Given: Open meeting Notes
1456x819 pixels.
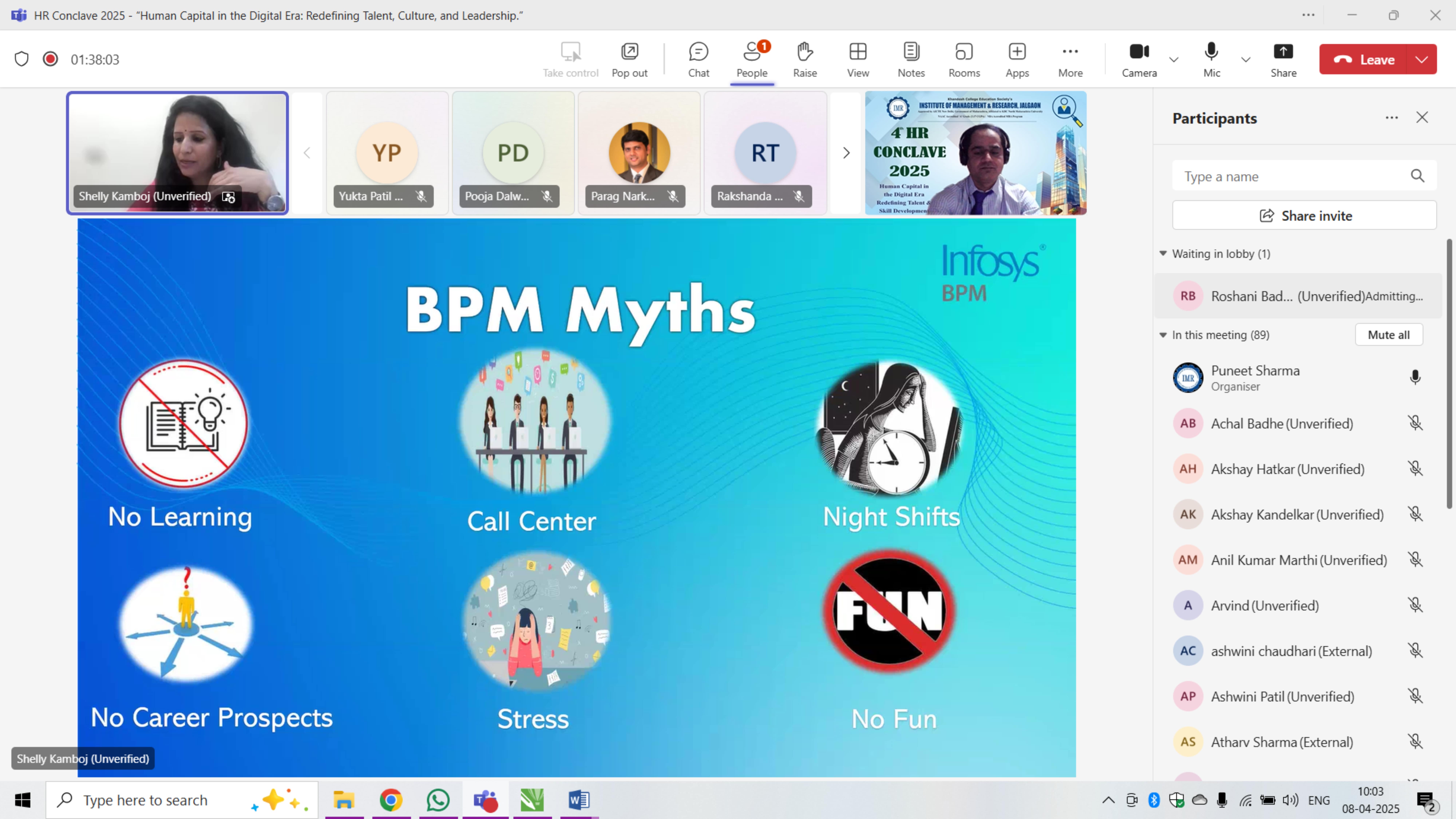Looking at the screenshot, I should click(x=911, y=59).
